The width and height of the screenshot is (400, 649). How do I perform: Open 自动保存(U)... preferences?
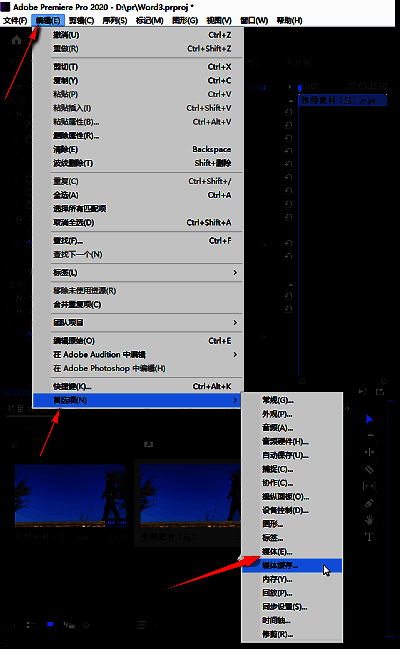click(292, 455)
